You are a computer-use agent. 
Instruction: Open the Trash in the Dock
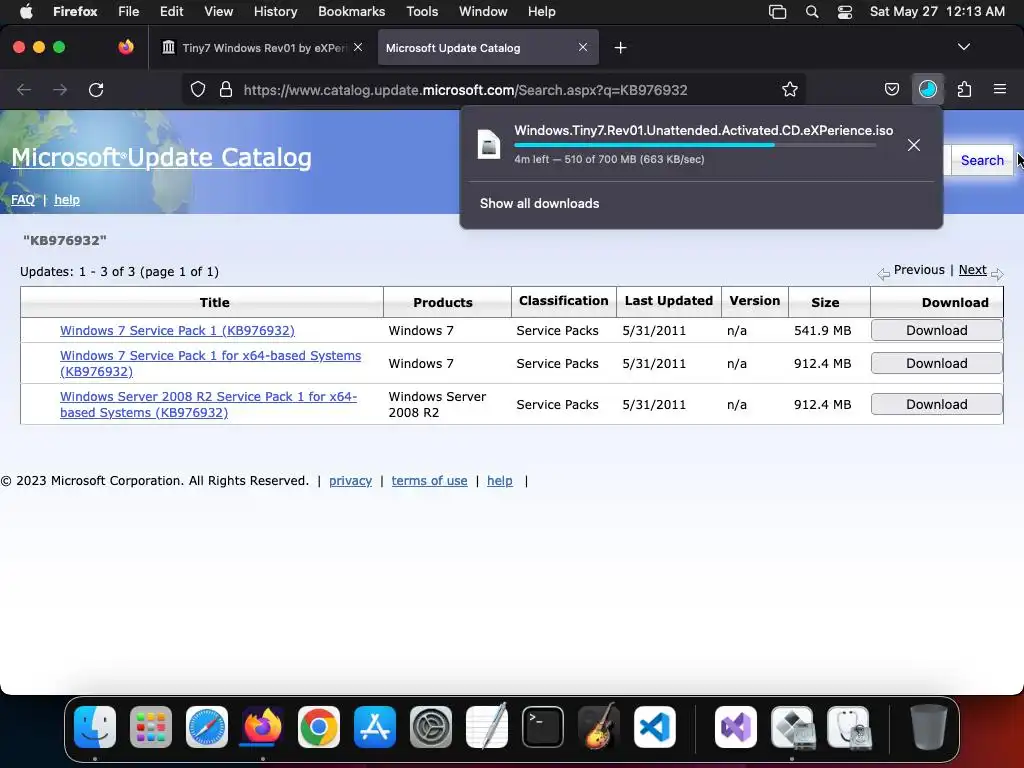point(928,726)
